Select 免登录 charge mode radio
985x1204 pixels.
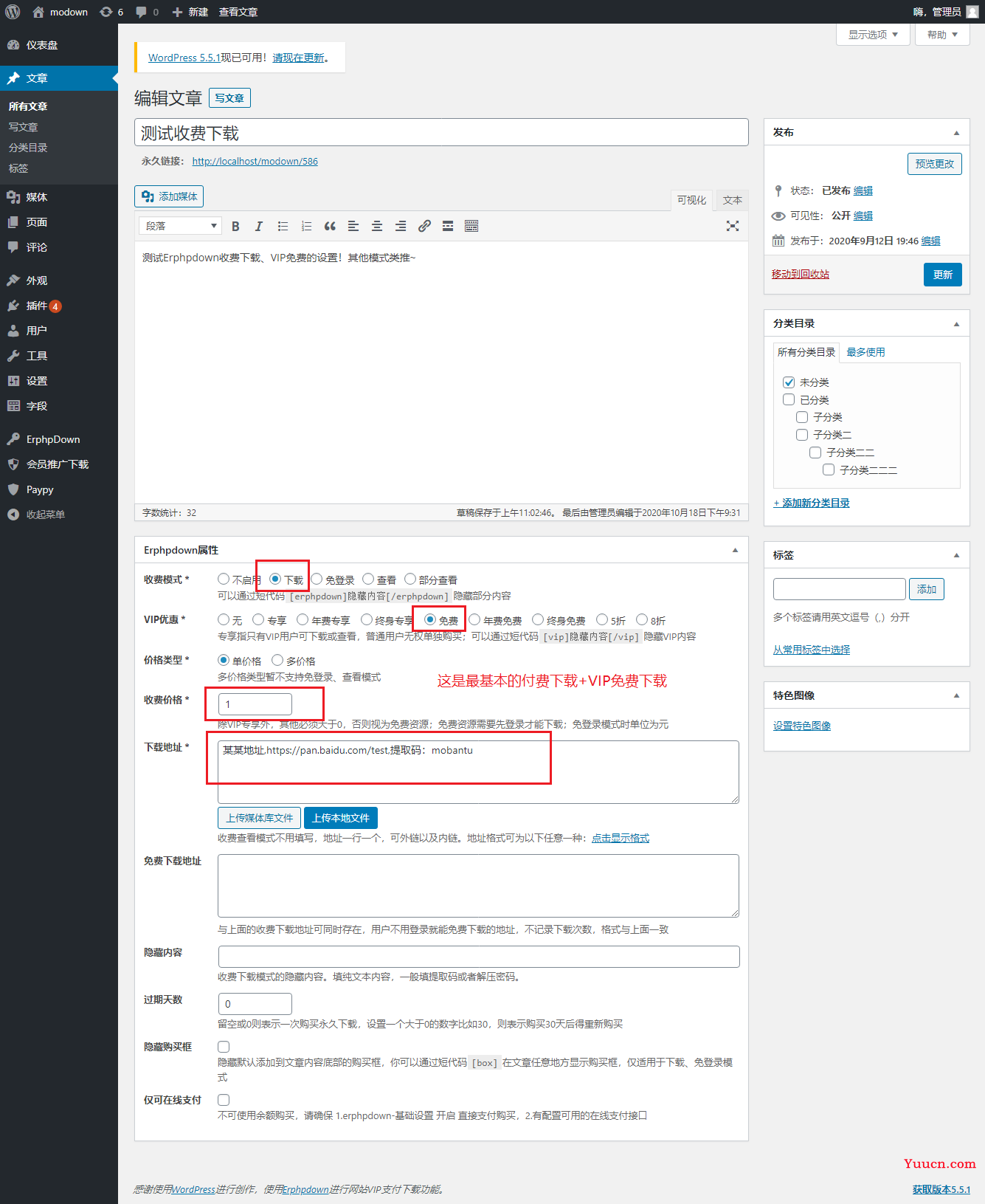tap(317, 579)
